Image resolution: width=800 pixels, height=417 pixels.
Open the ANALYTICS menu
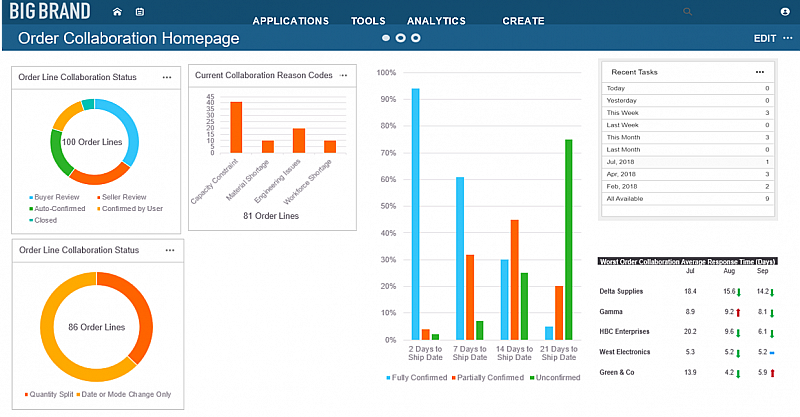436,21
